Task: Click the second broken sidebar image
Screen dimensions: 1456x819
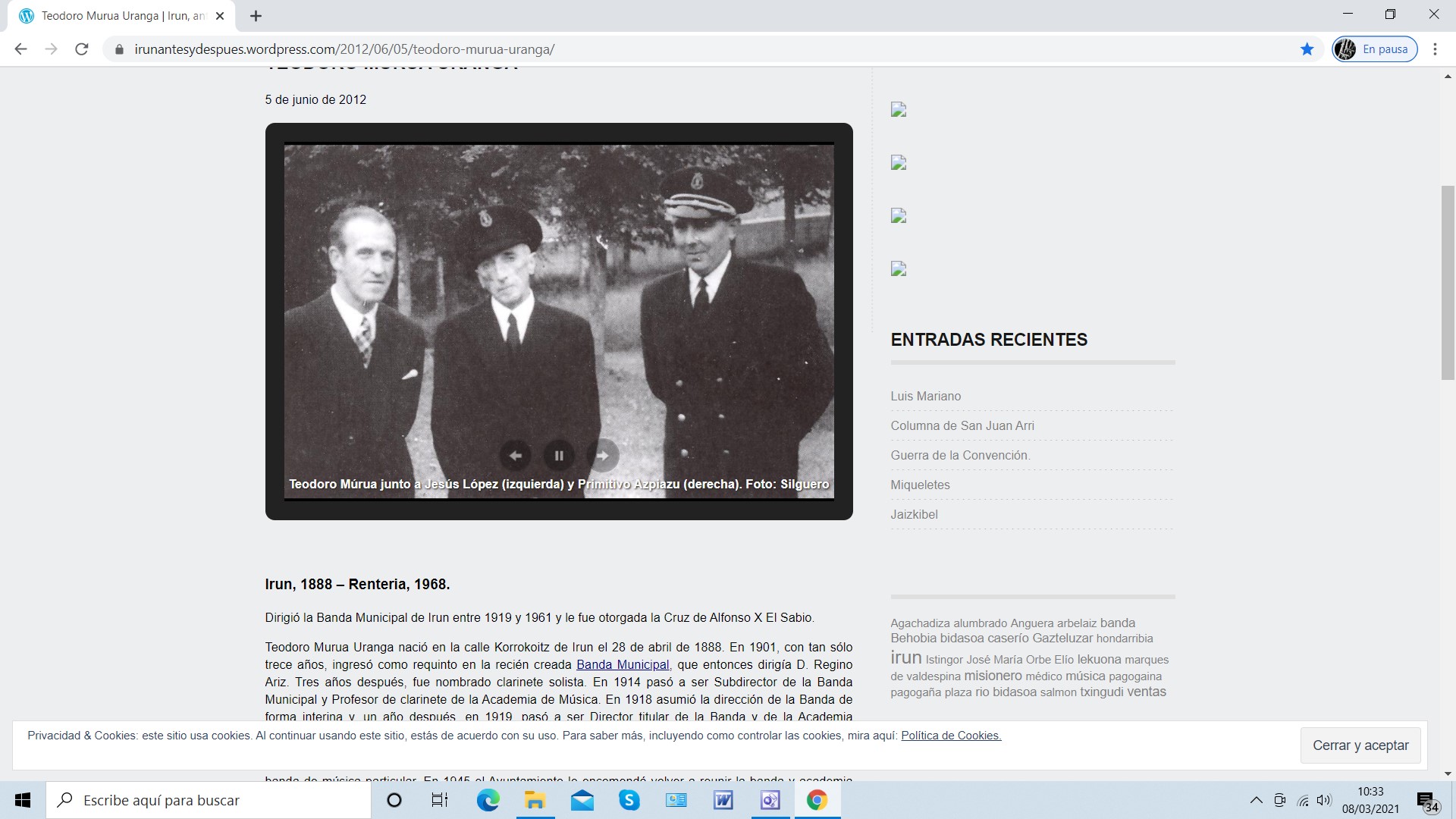Action: [x=899, y=163]
